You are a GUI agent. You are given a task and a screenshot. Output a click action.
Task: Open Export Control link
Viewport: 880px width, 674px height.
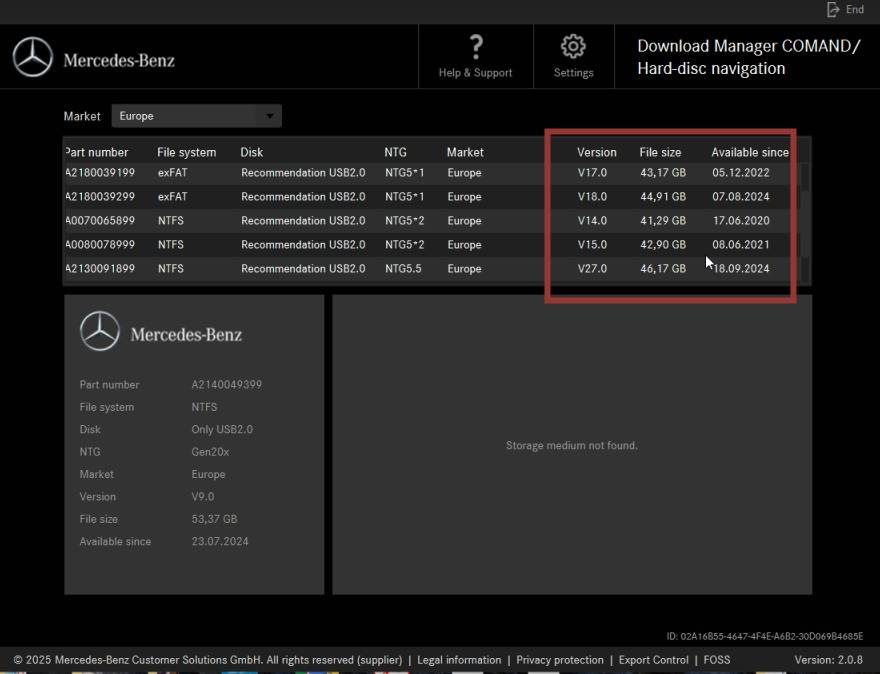pyautogui.click(x=653, y=660)
